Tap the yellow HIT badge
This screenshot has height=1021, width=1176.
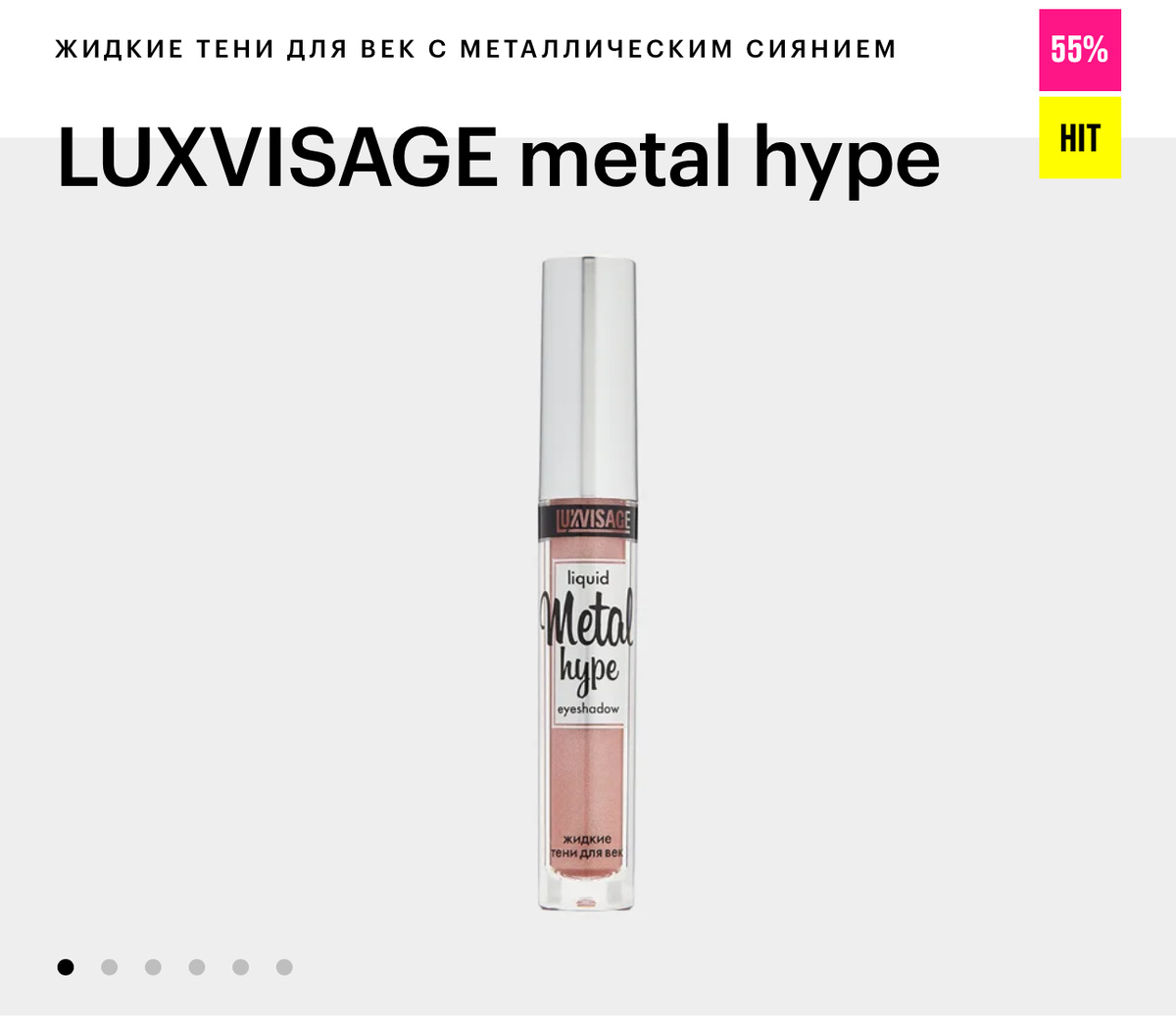point(1080,138)
